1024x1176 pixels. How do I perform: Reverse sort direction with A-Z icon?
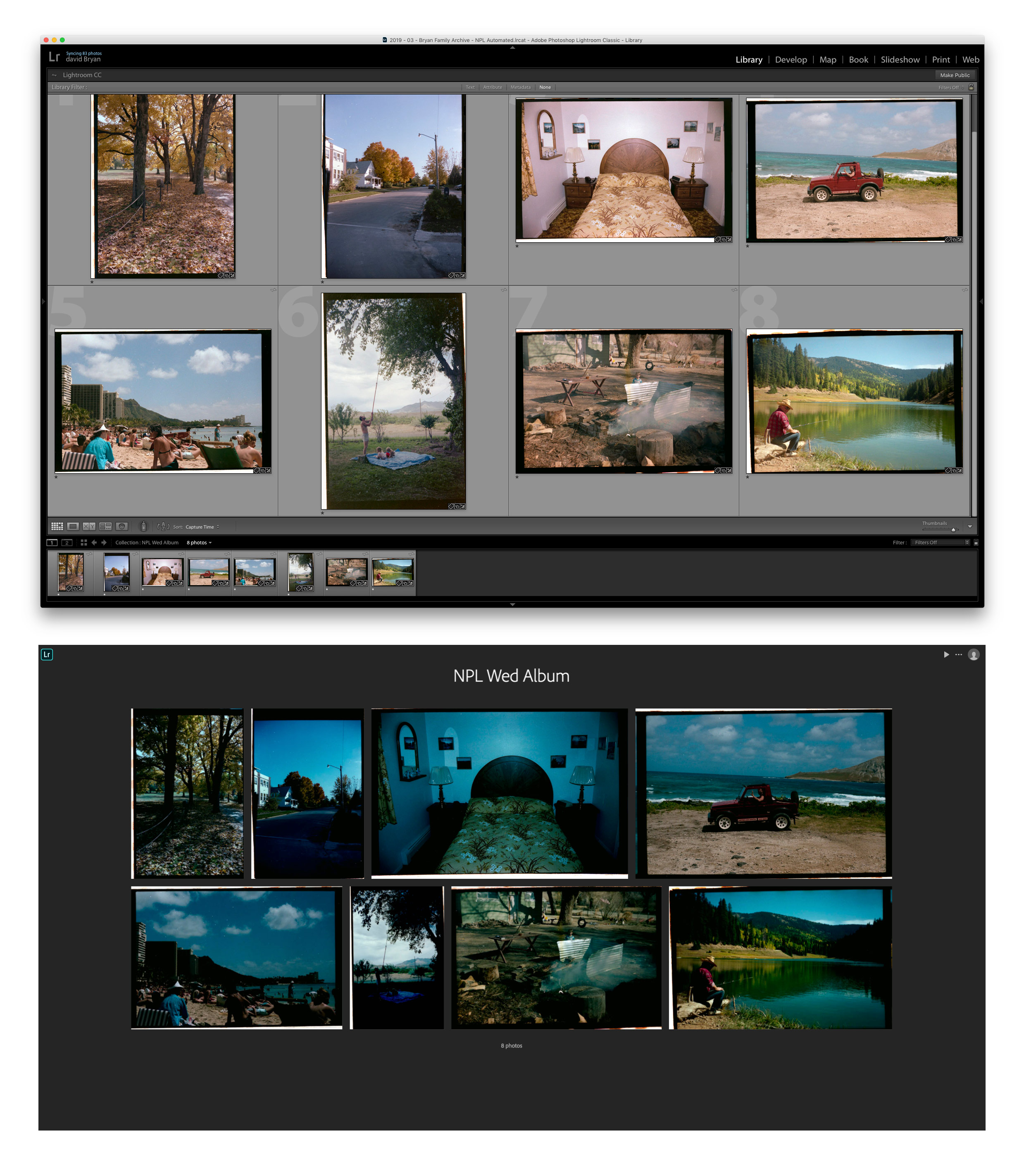(x=163, y=527)
